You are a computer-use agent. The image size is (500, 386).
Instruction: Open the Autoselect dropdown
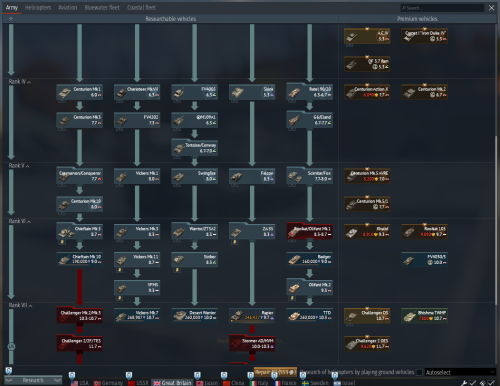pos(460,372)
